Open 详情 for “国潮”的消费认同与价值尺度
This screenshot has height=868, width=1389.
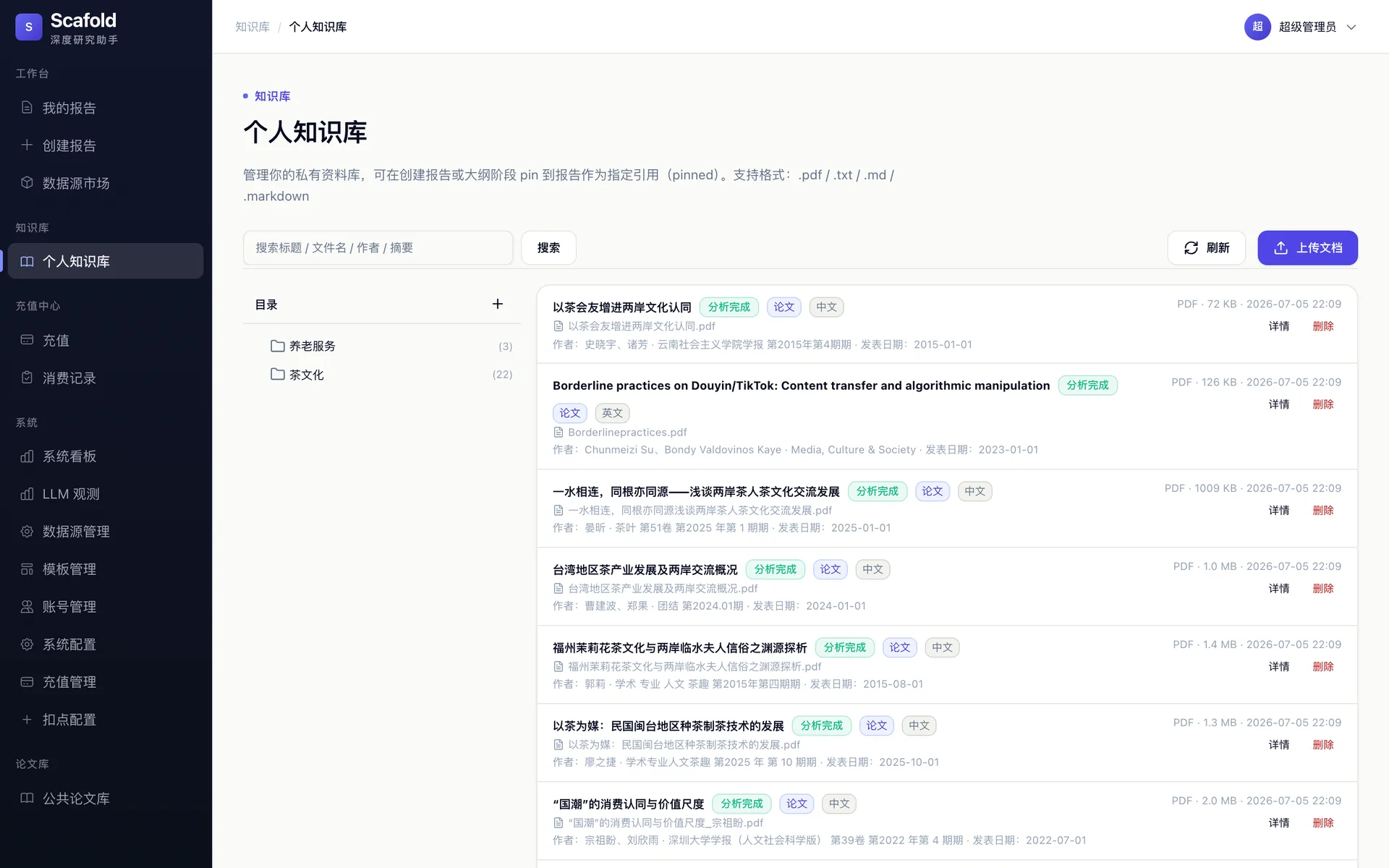click(1279, 823)
